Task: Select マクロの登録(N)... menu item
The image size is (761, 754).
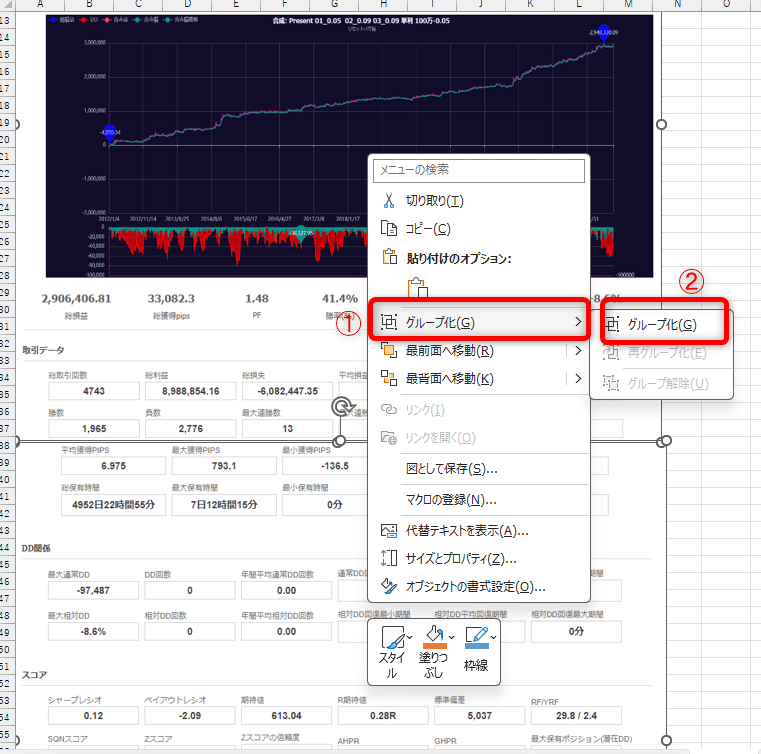Action: pyautogui.click(x=479, y=500)
